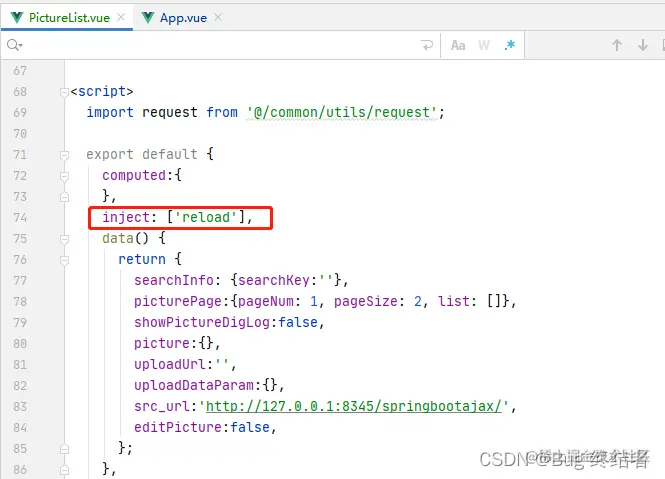Click the picturePage property text
Viewport: 665px width, 479px height.
(x=178, y=301)
